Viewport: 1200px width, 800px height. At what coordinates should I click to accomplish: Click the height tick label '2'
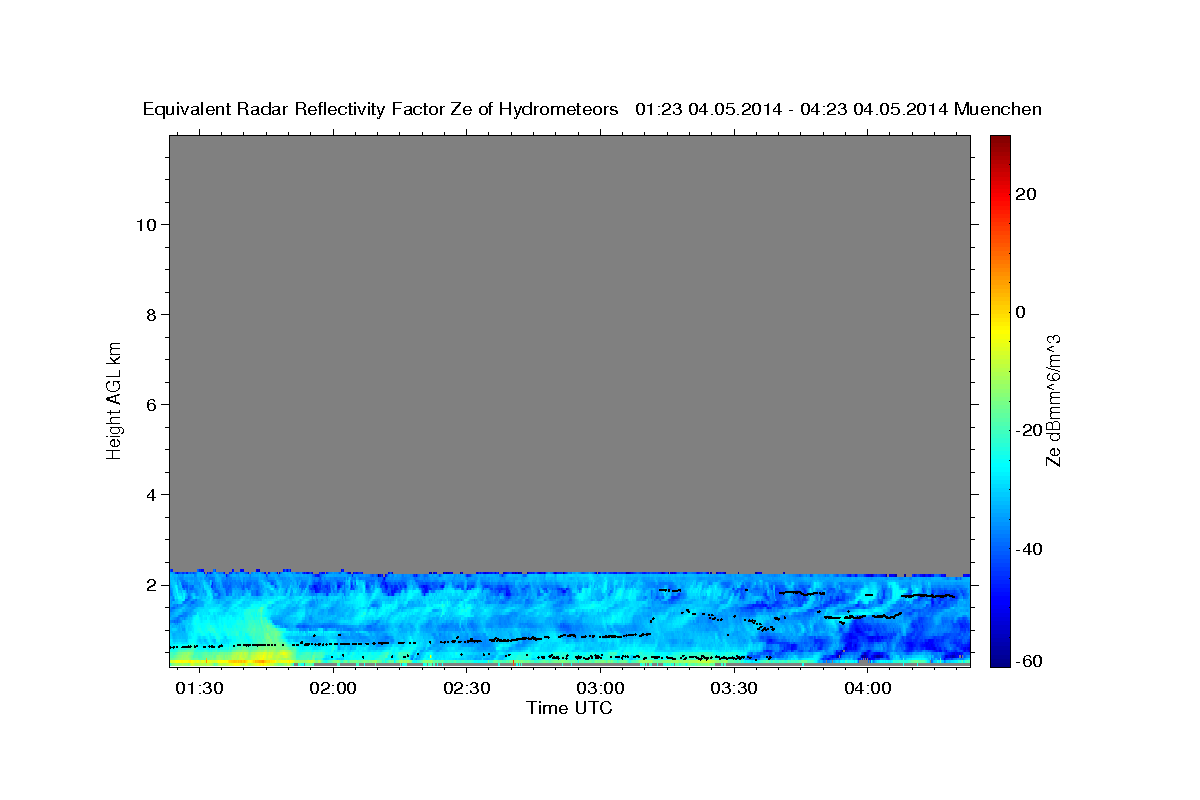(152, 585)
